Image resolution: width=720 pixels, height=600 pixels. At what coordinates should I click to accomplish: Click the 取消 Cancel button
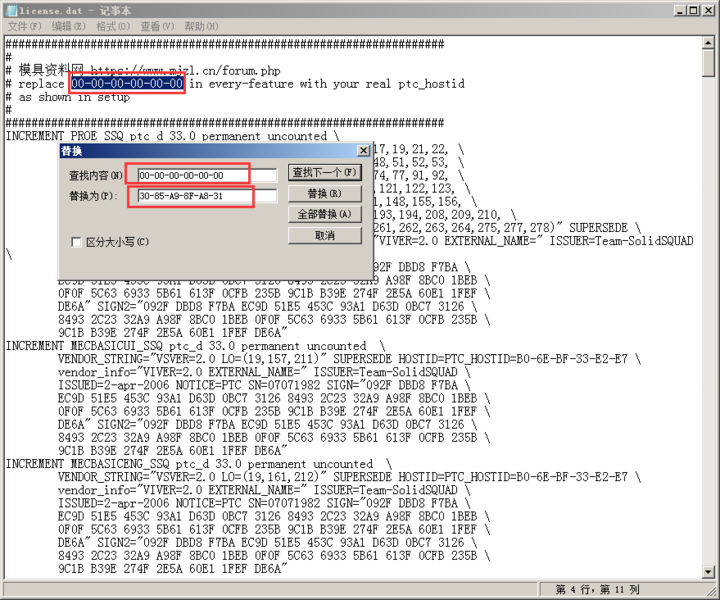click(x=325, y=236)
